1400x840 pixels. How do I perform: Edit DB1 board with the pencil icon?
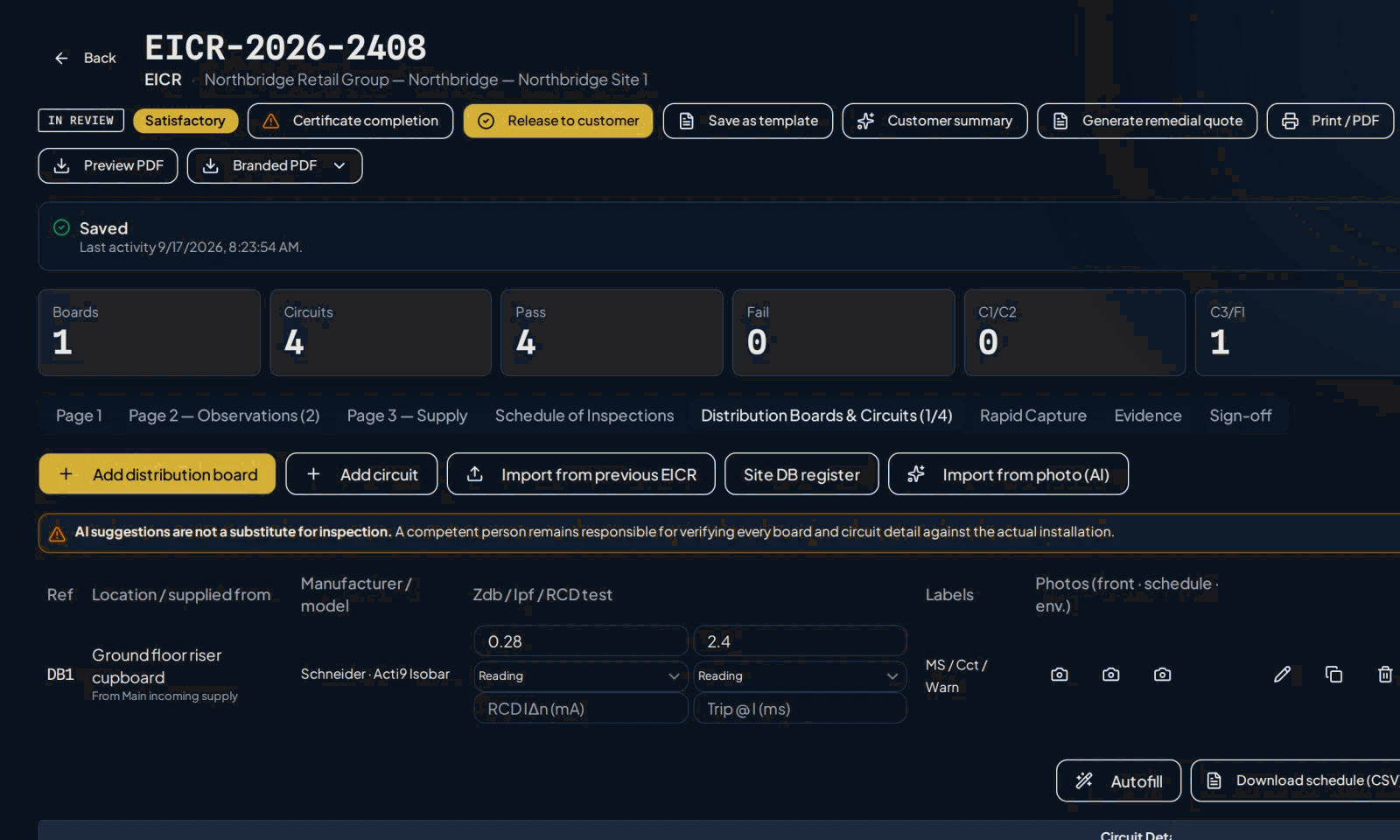pyautogui.click(x=1282, y=675)
